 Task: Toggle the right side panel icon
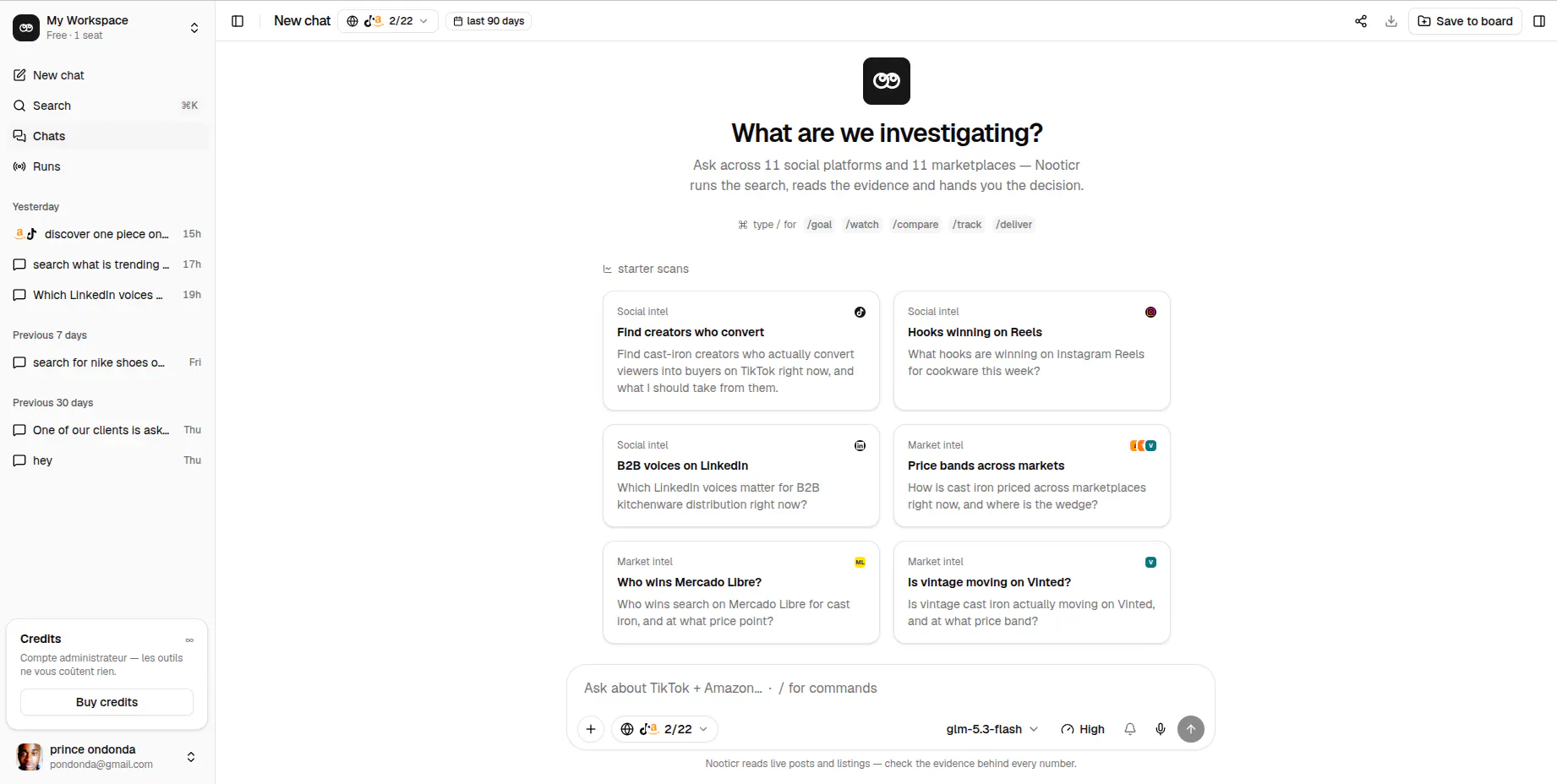click(1539, 21)
